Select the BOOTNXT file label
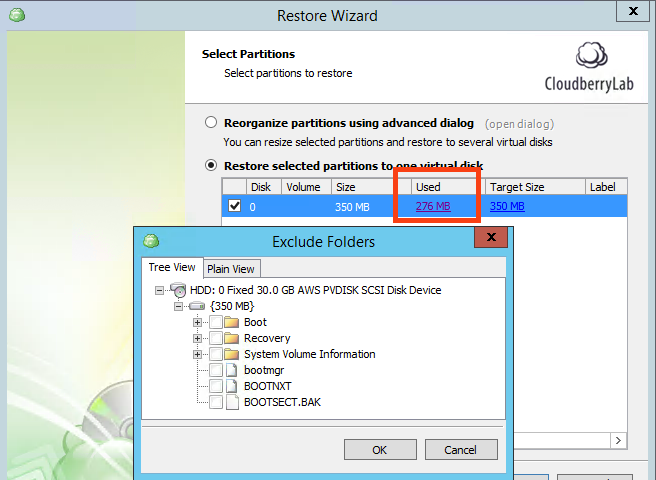This screenshot has width=656, height=480. tap(268, 386)
